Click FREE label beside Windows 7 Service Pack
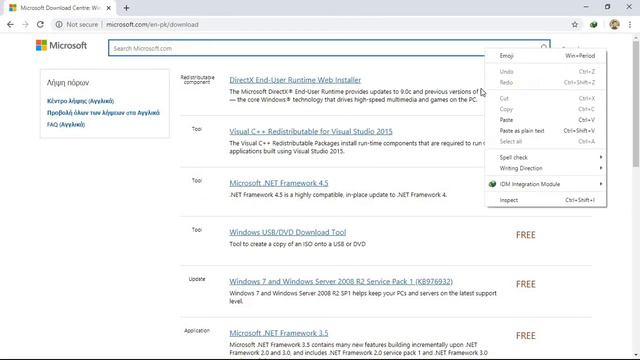The image size is (640, 360). point(526,284)
